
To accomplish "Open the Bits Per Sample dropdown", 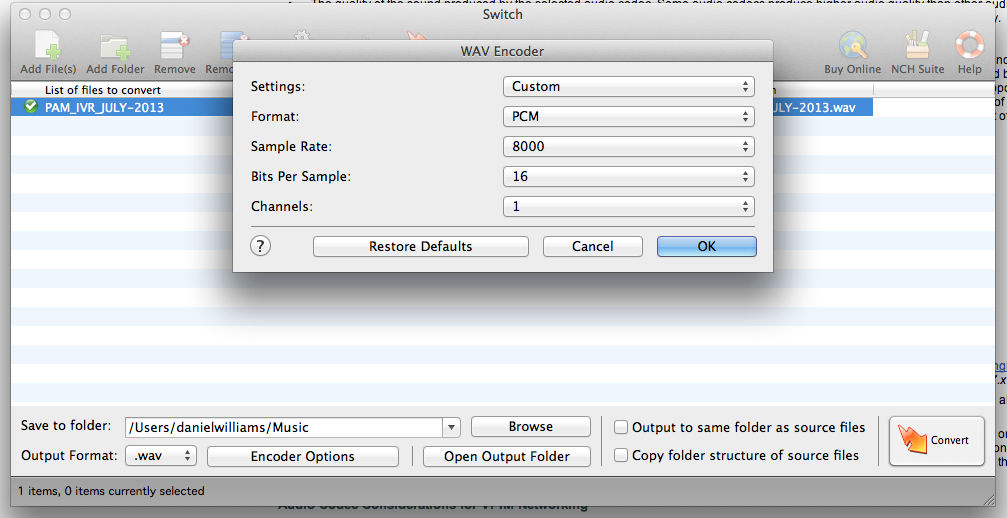I will click(628, 177).
